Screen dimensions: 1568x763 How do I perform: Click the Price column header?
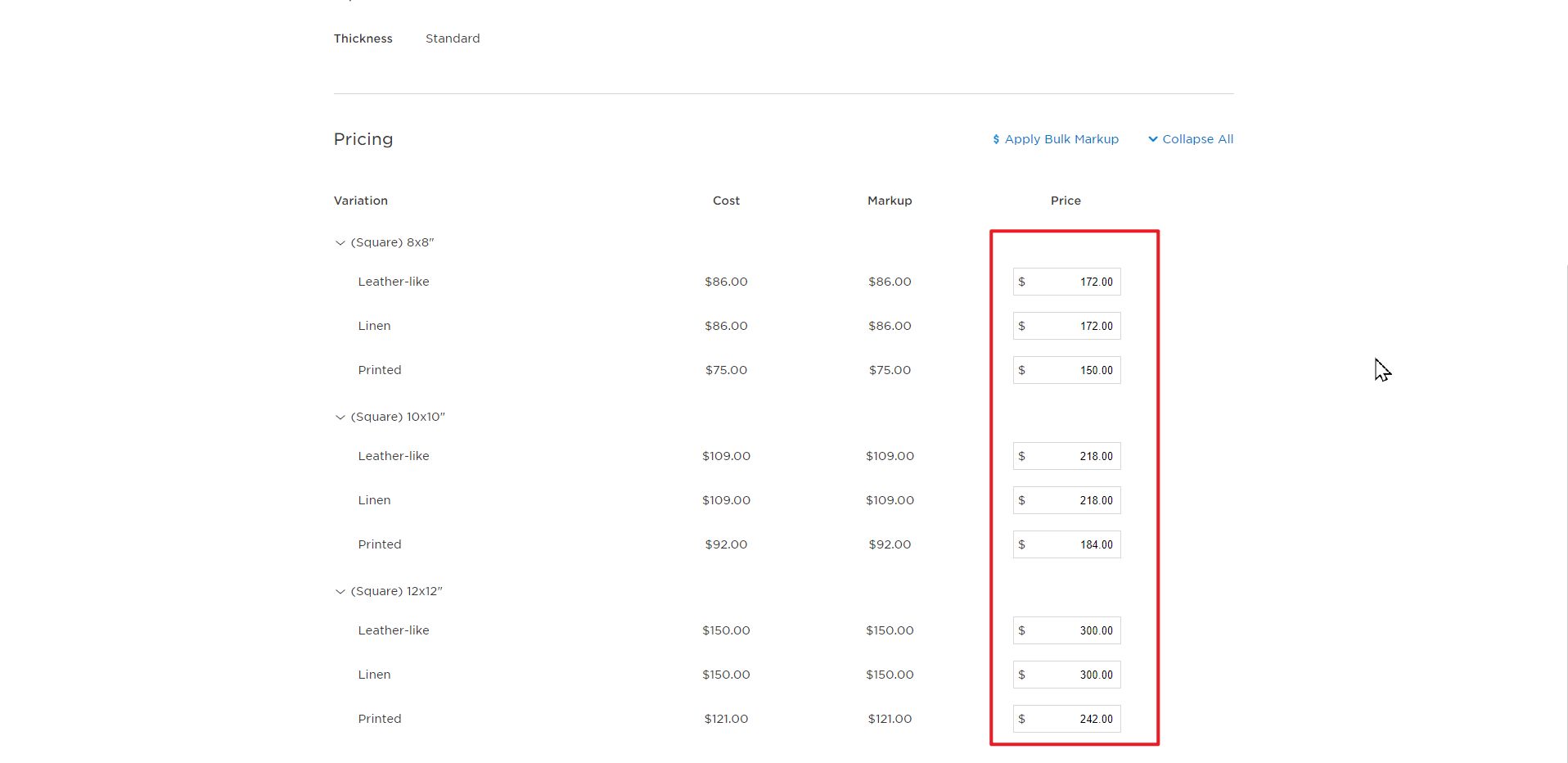(x=1066, y=201)
